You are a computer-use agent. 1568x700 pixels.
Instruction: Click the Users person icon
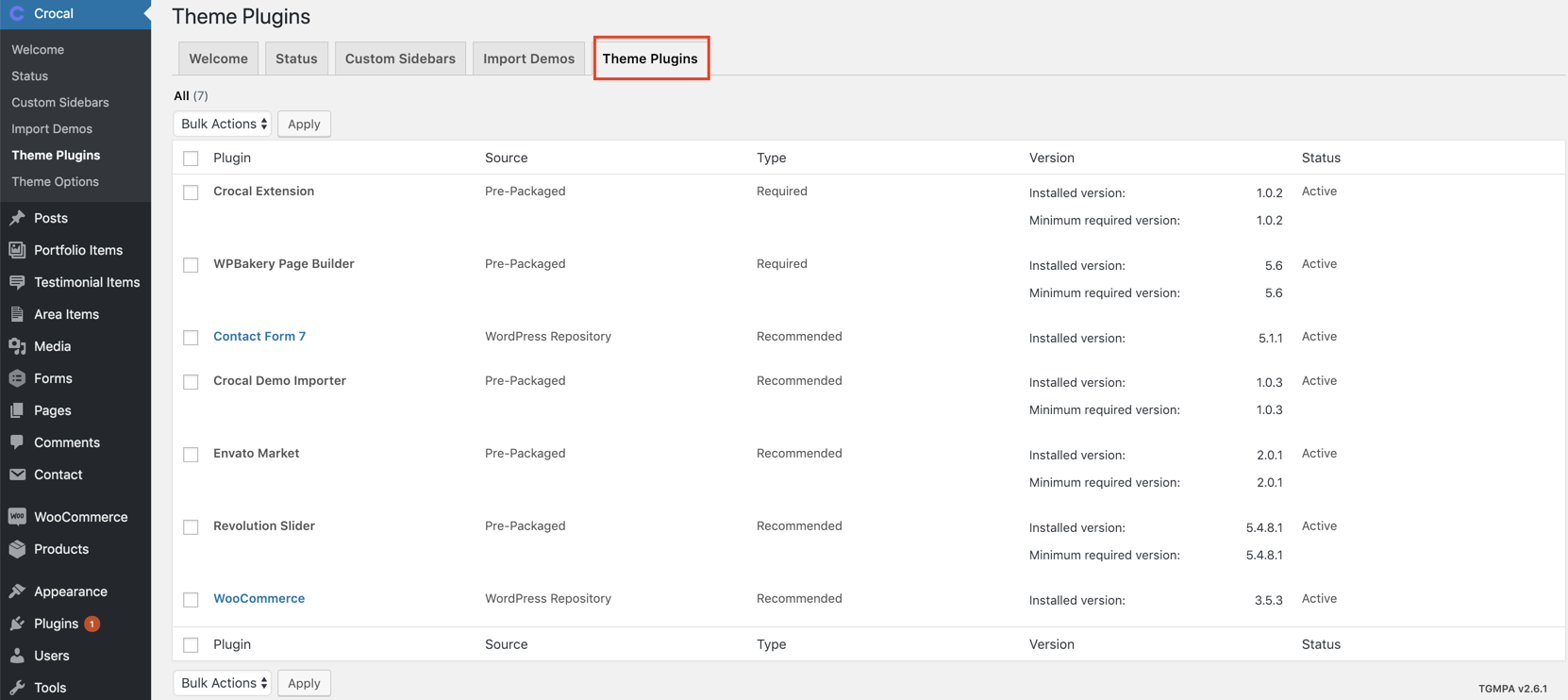click(17, 656)
